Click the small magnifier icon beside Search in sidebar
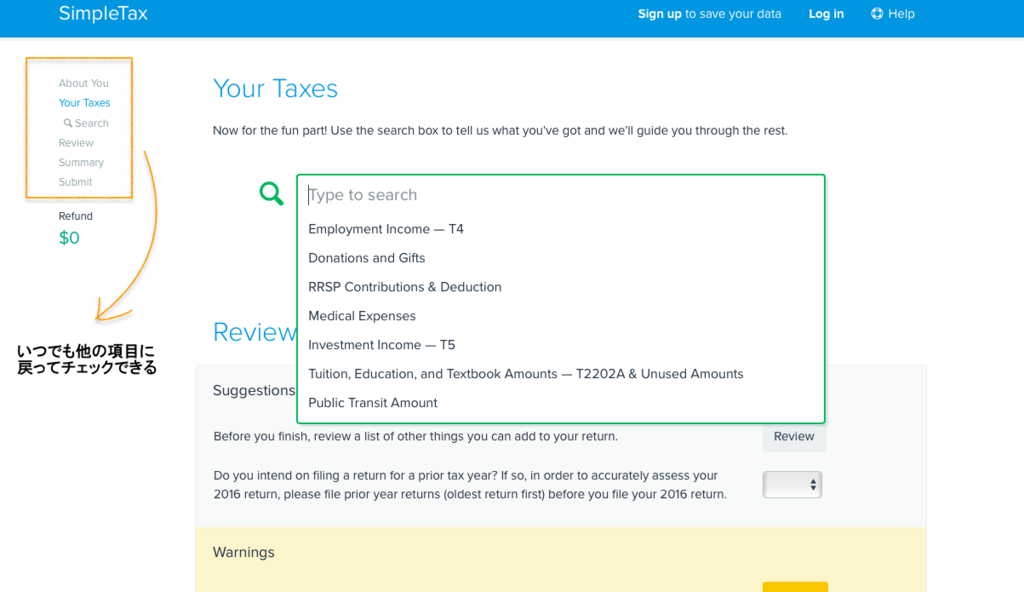Image resolution: width=1024 pixels, height=592 pixels. [67, 123]
